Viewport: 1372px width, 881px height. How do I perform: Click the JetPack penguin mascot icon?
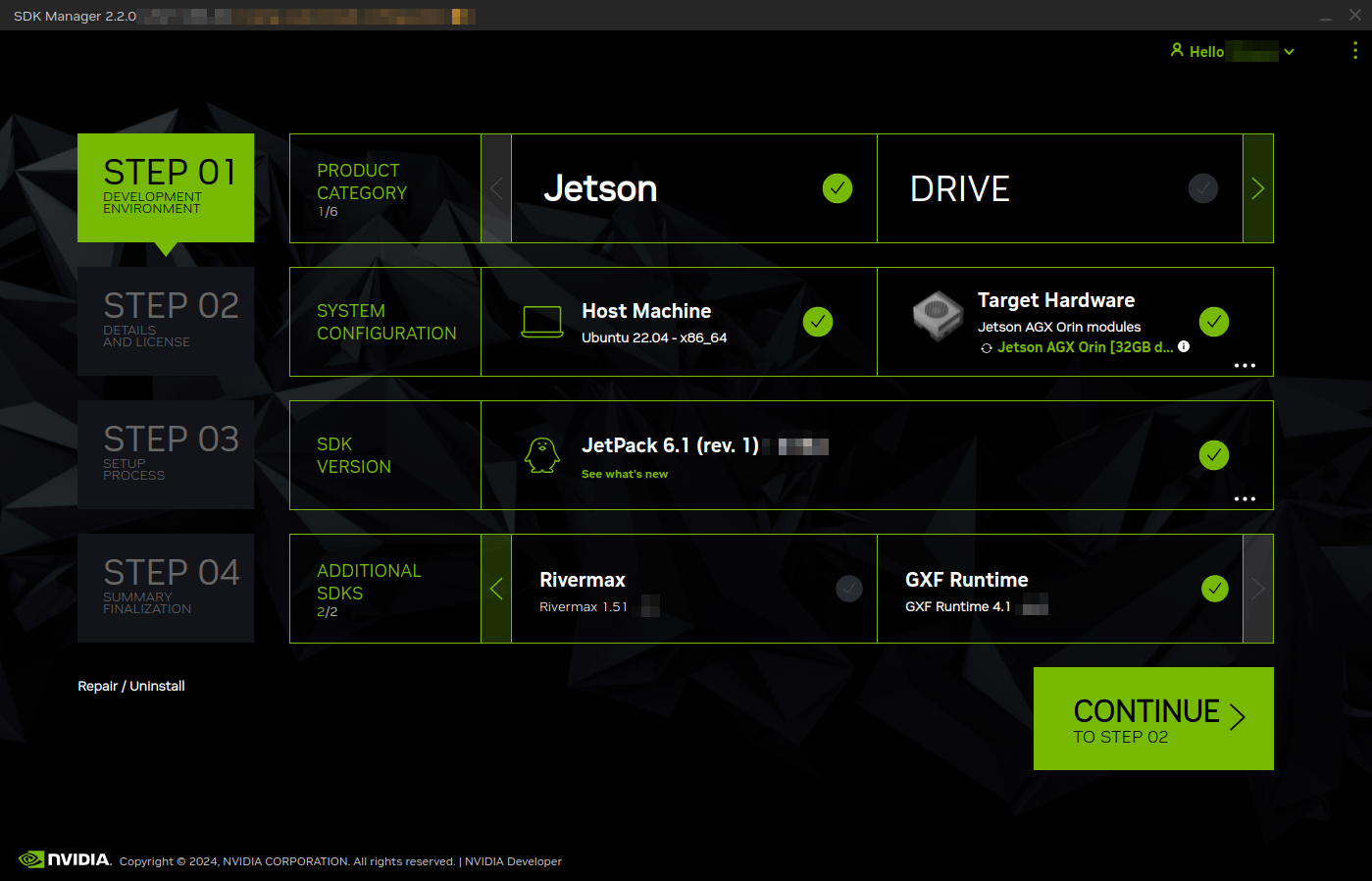point(543,454)
